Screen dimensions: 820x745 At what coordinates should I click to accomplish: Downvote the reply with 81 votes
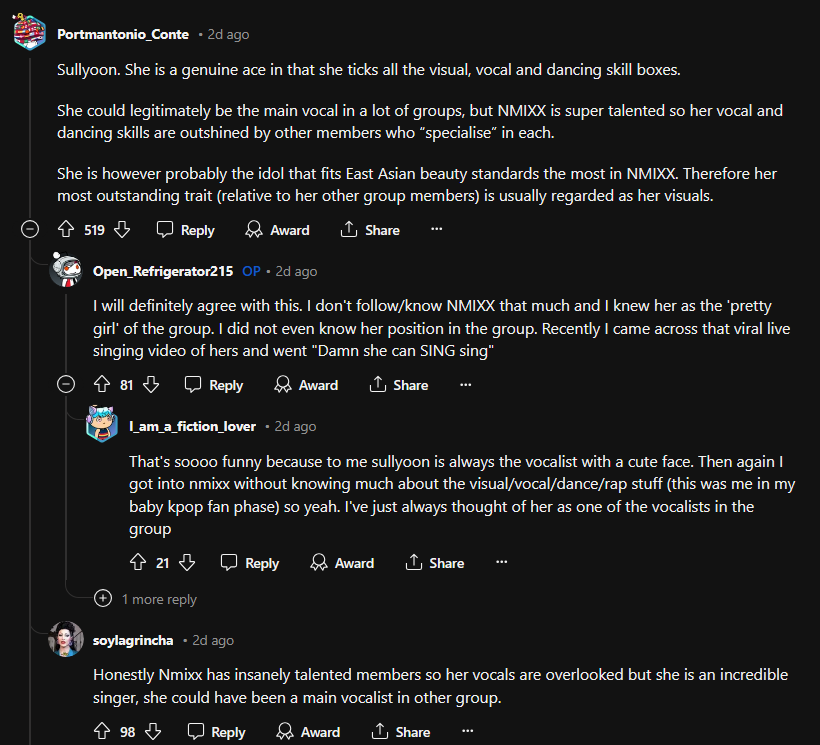pyautogui.click(x=151, y=385)
